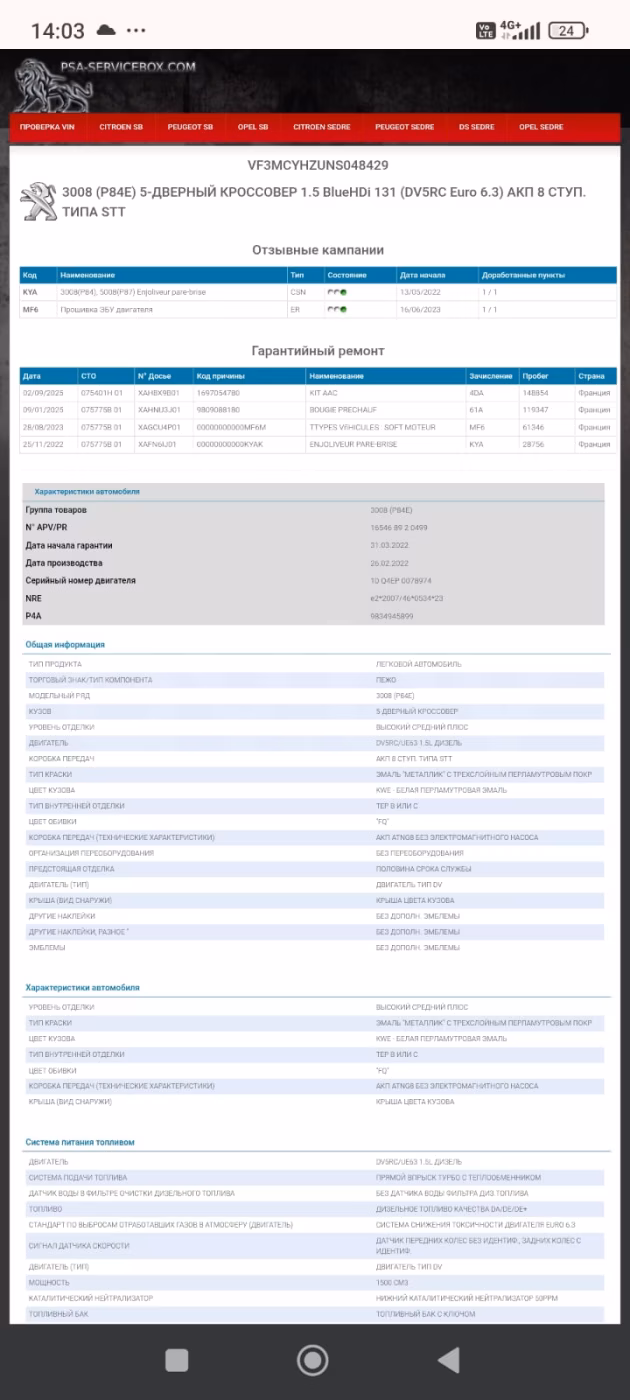Click the cause code 9809088180
Viewport: 630px width, 1400px height.
(218, 410)
